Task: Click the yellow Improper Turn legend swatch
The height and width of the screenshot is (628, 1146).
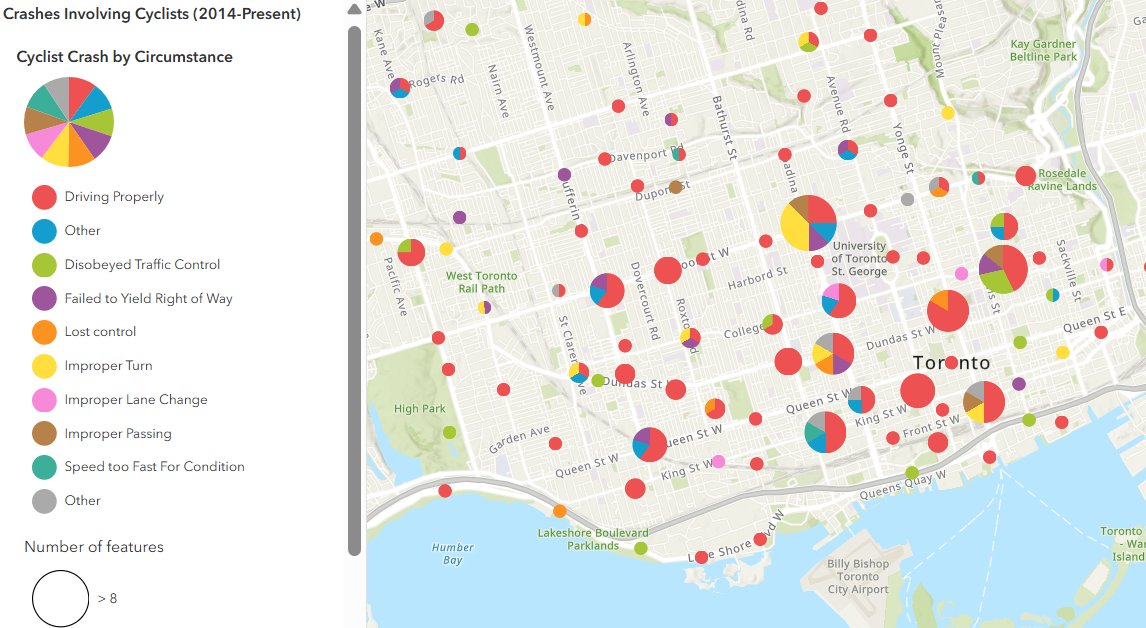Action: tap(45, 366)
